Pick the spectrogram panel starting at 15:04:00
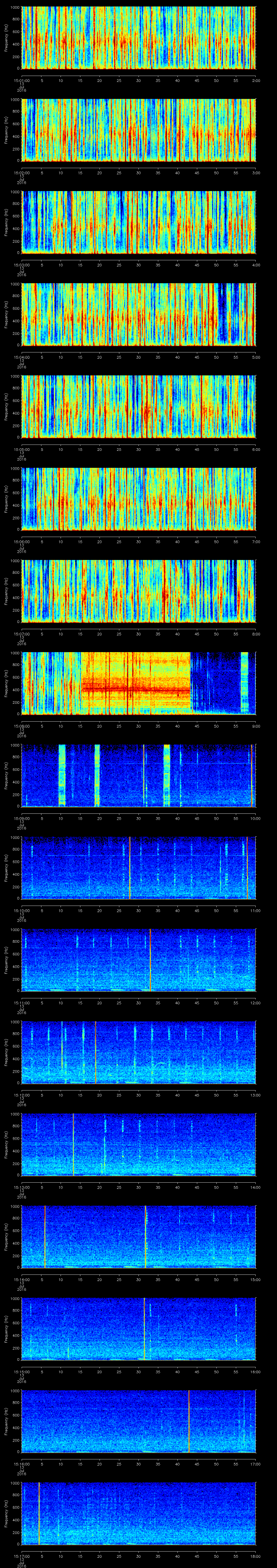 [138, 314]
